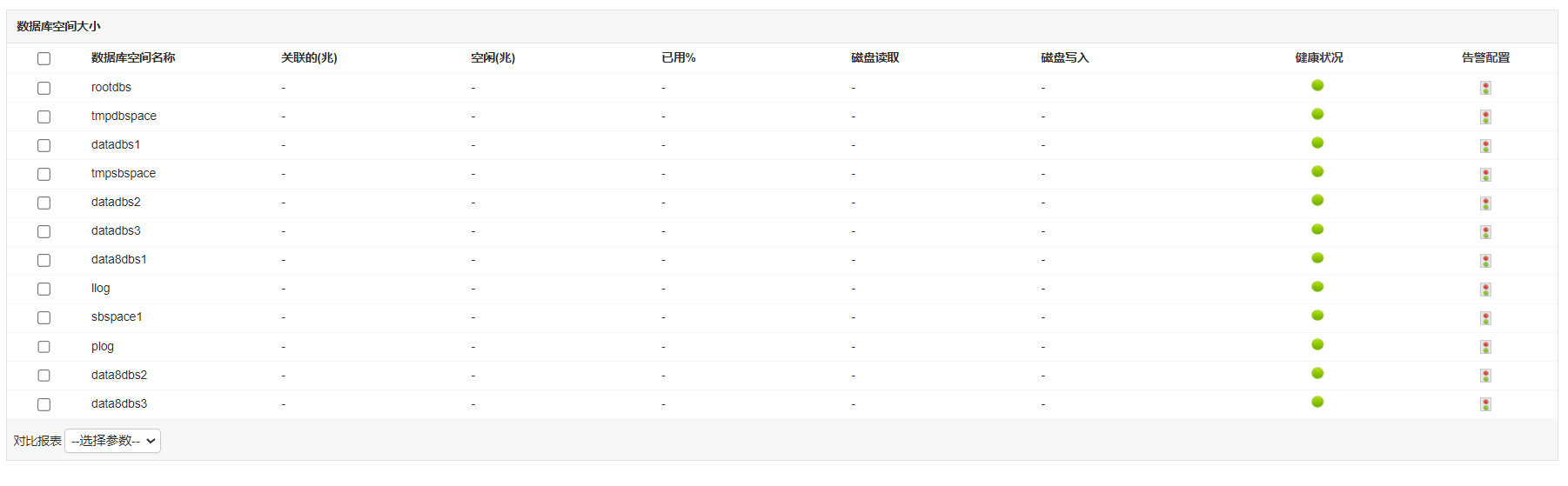
Task: Click the 已用% column header
Action: (678, 57)
